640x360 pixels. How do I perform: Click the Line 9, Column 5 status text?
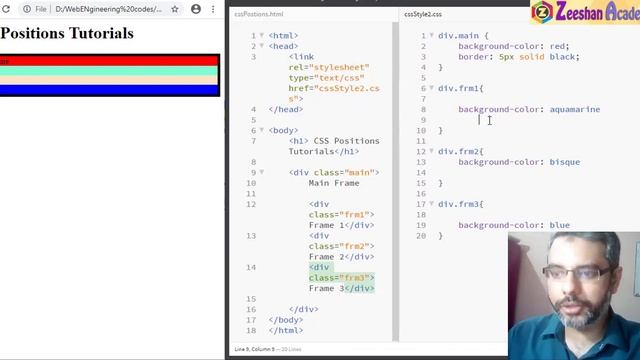point(255,349)
